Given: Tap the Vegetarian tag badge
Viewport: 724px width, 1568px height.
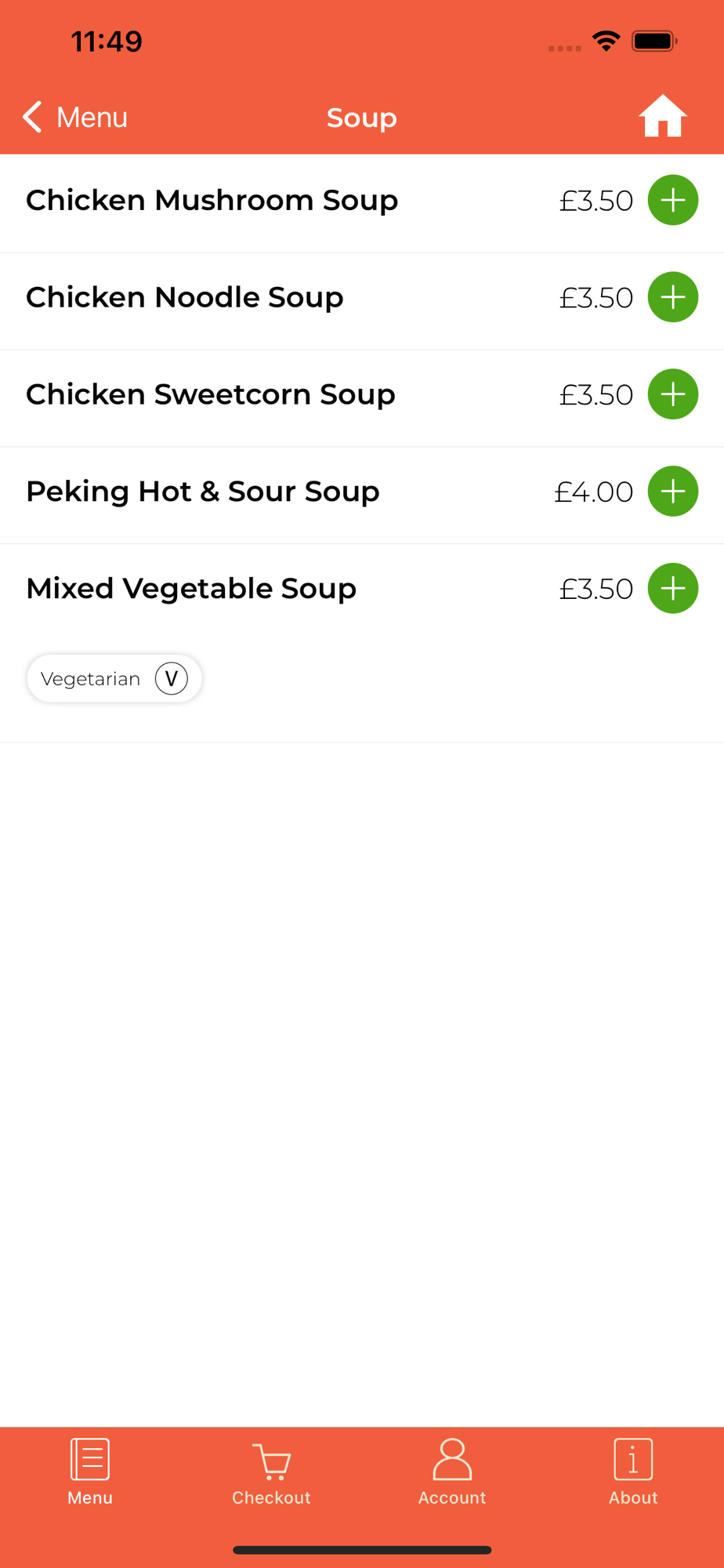Looking at the screenshot, I should 114,679.
